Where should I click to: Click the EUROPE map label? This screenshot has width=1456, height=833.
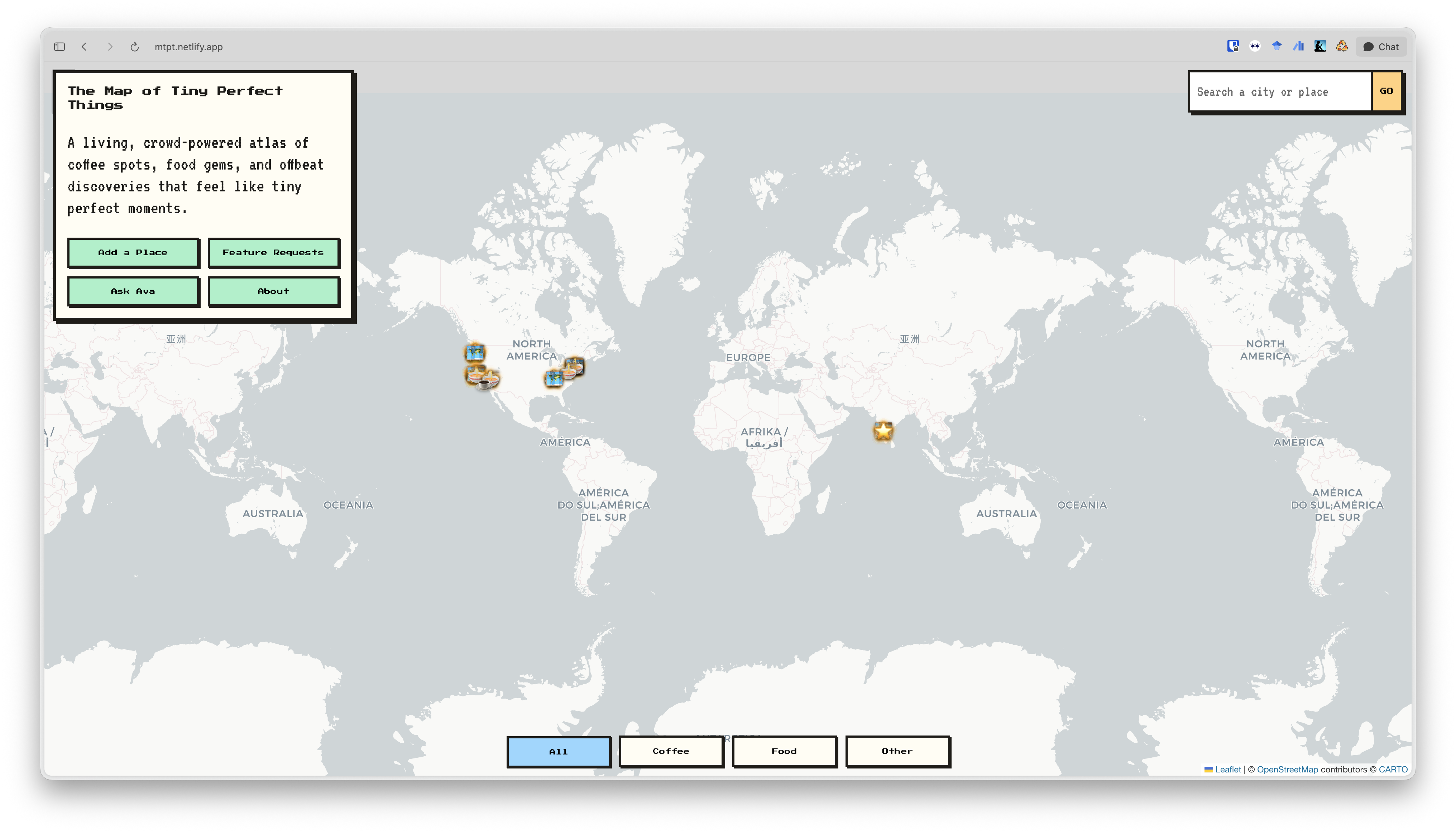point(748,358)
